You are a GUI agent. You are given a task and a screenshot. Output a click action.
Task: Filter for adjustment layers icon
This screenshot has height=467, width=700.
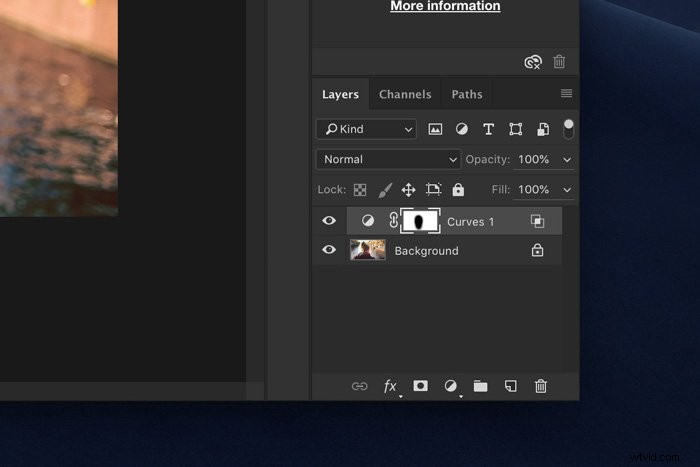coord(462,129)
